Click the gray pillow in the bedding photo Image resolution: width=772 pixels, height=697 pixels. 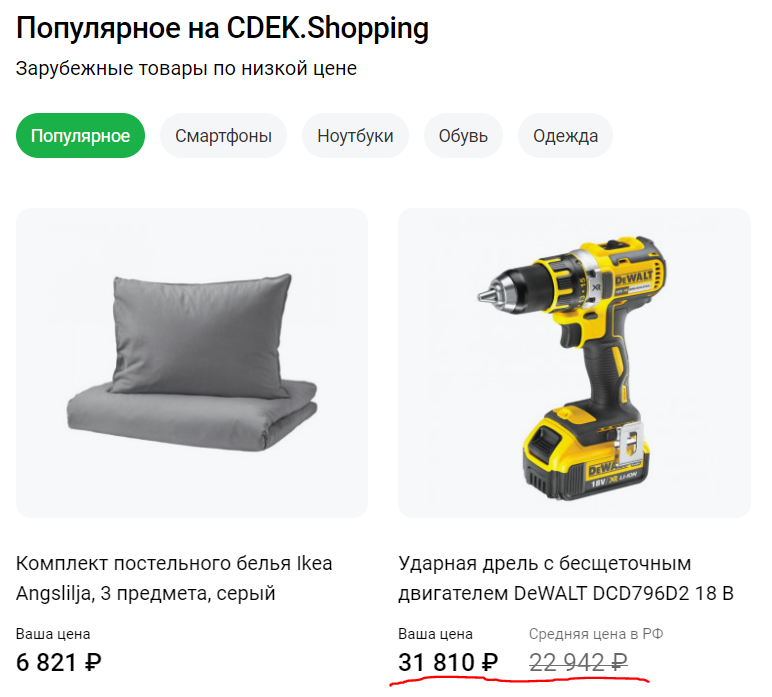click(x=201, y=336)
